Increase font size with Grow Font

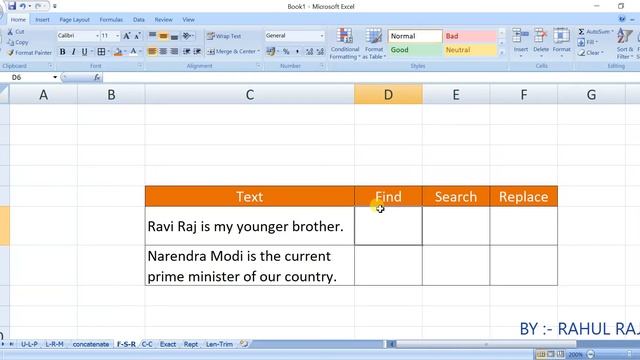tap(127, 36)
